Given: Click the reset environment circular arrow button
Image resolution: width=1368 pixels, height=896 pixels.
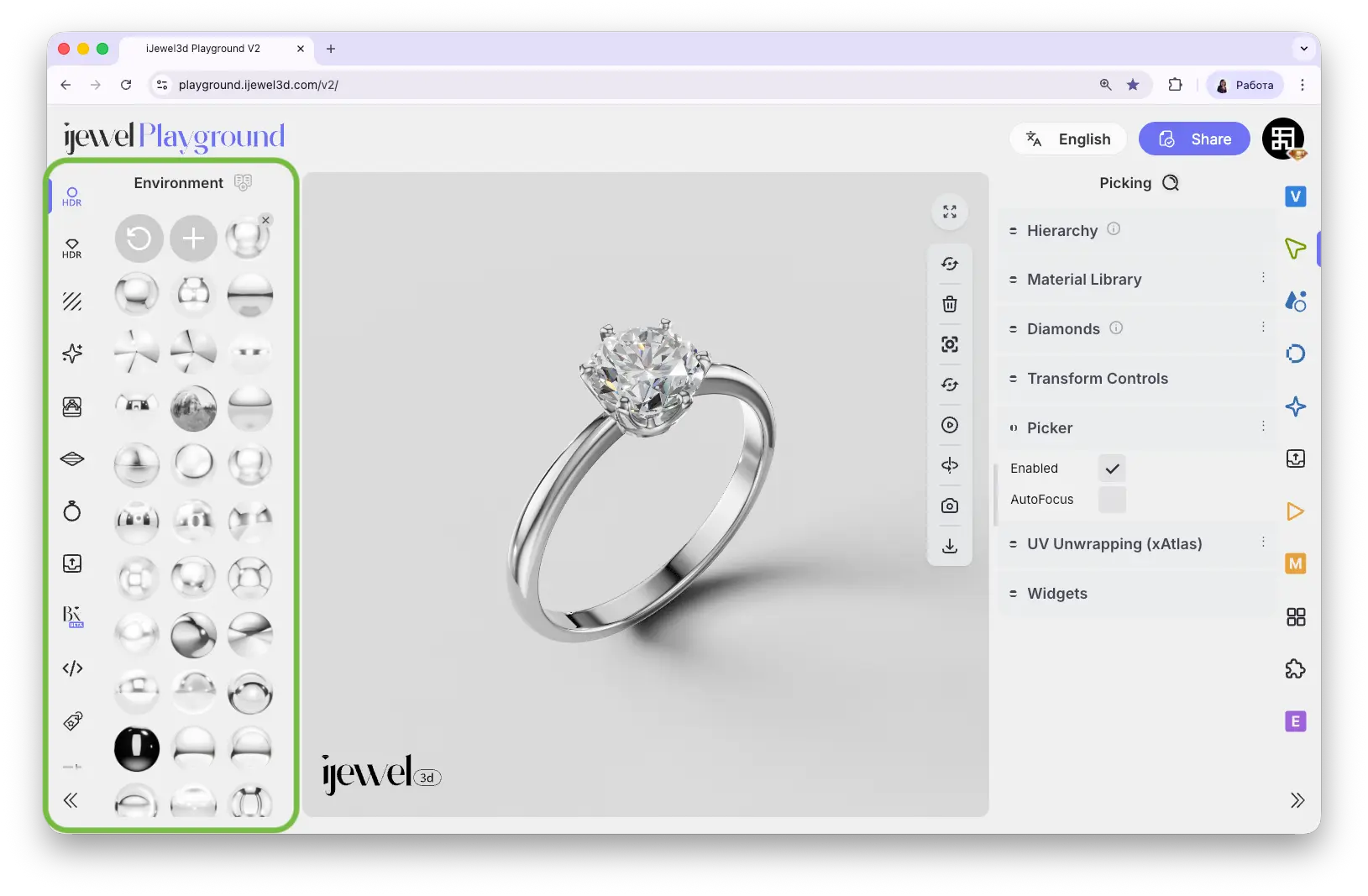Looking at the screenshot, I should [x=139, y=239].
